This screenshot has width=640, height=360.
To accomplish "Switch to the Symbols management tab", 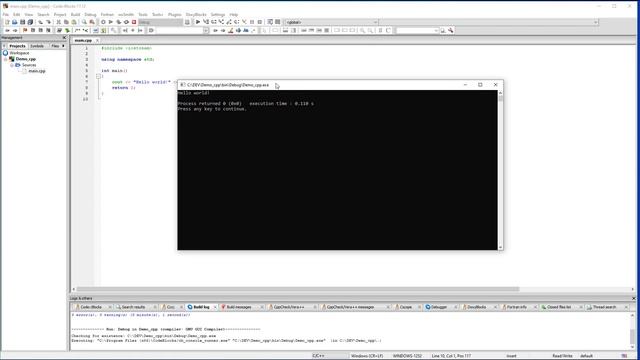I will click(37, 46).
